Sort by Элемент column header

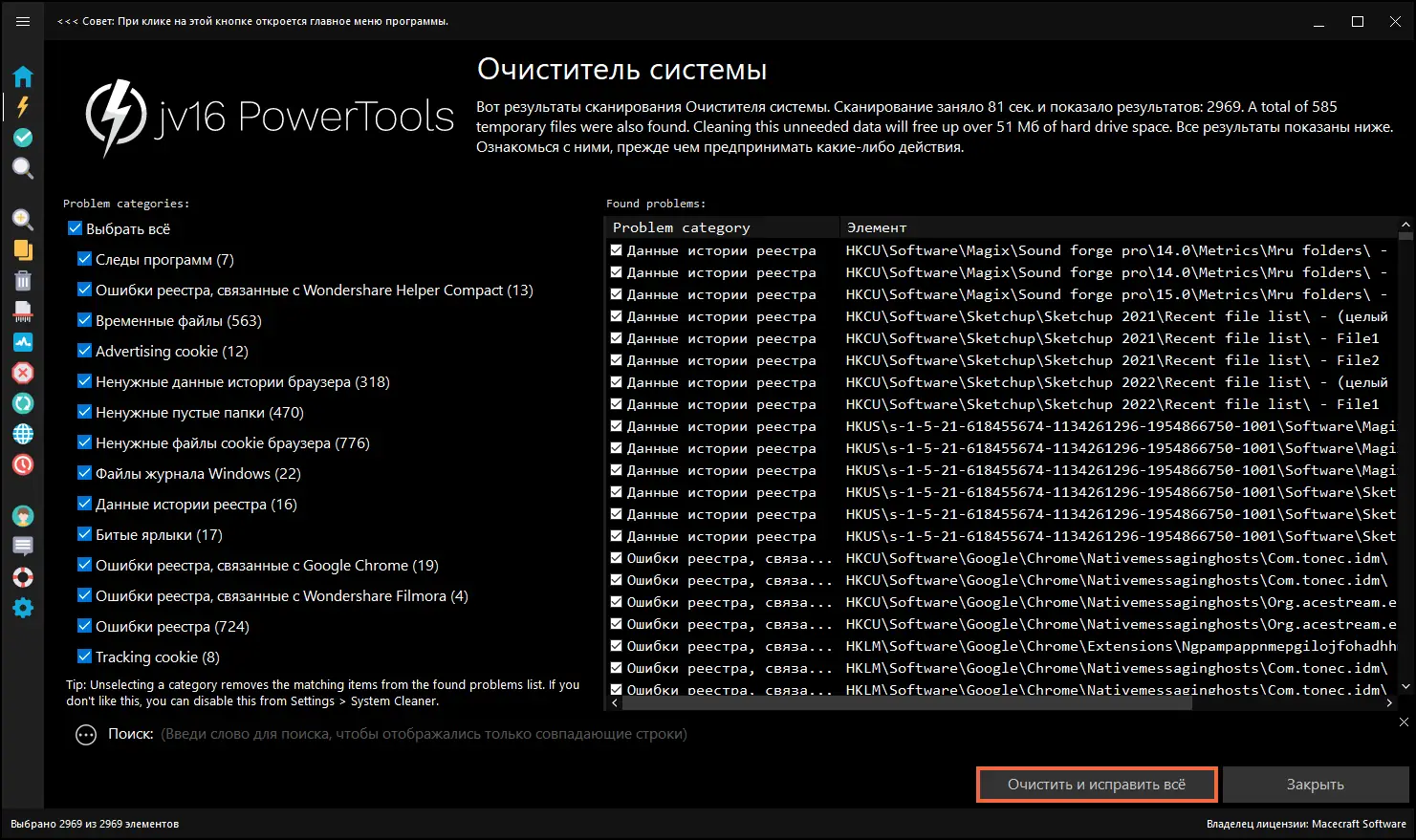(1119, 227)
